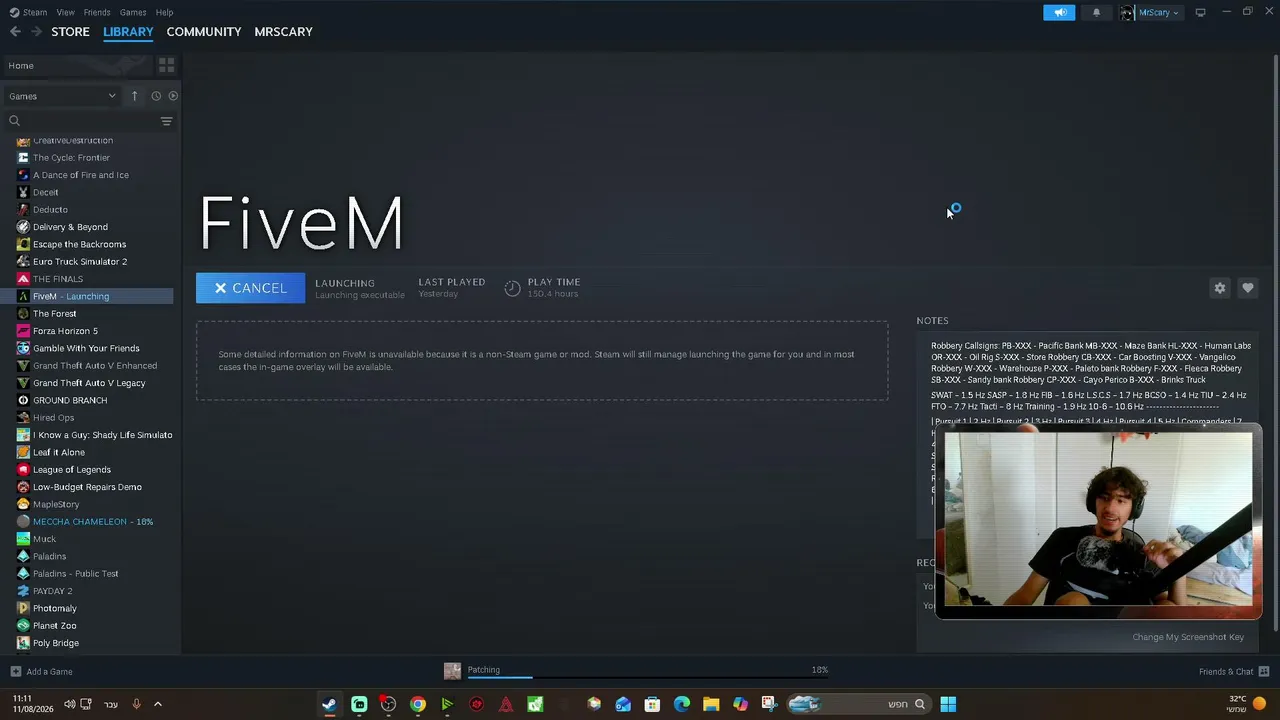Click Change My Screenshot Key link
This screenshot has width=1280, height=720.
1188,637
